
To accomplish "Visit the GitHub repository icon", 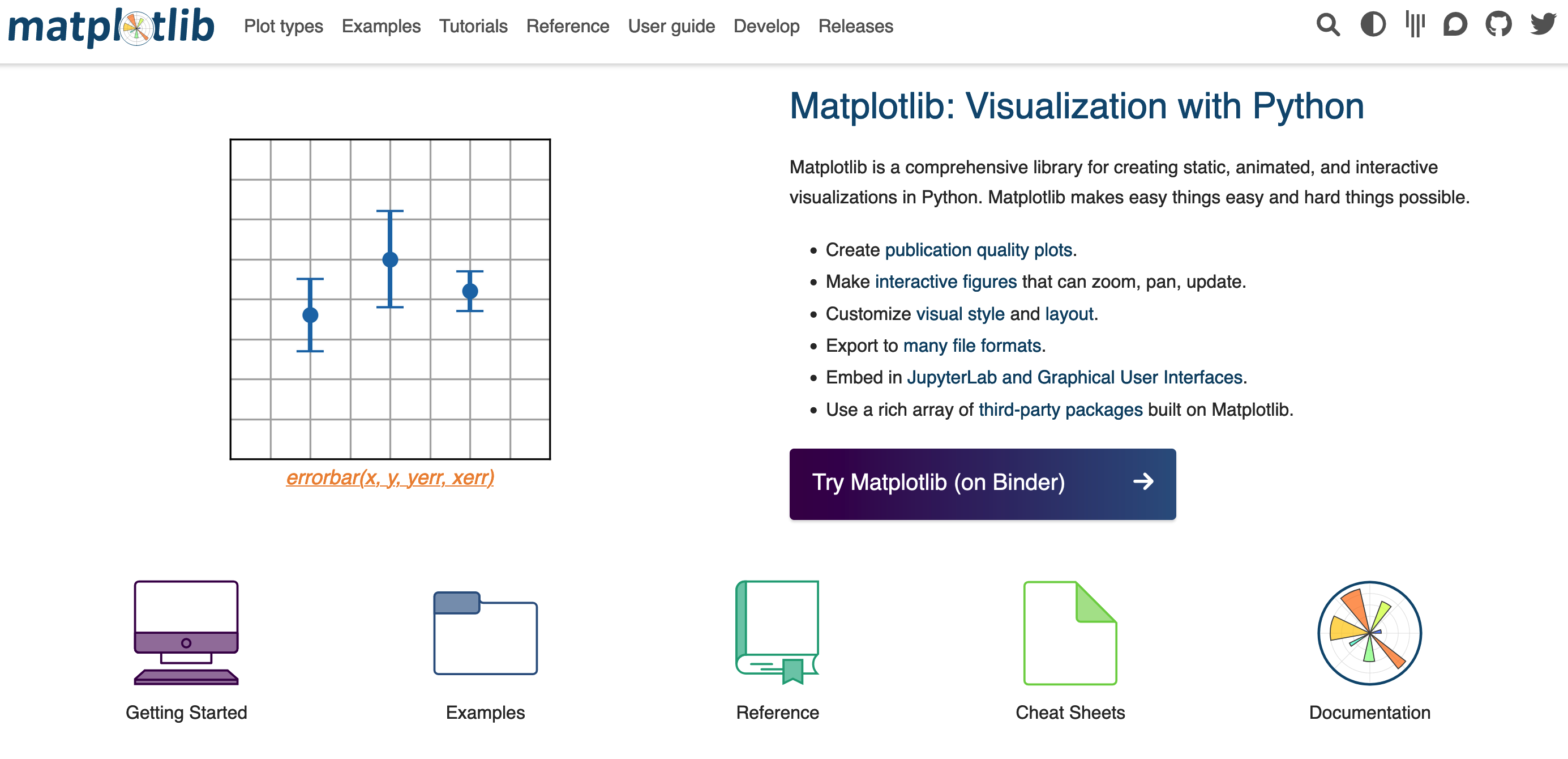I will pos(1498,25).
